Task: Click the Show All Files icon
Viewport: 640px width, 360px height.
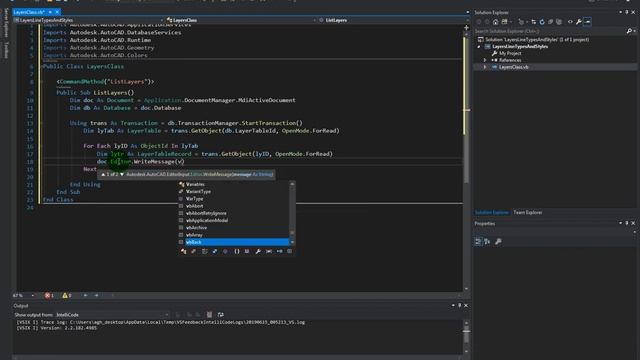Action: (x=559, y=22)
